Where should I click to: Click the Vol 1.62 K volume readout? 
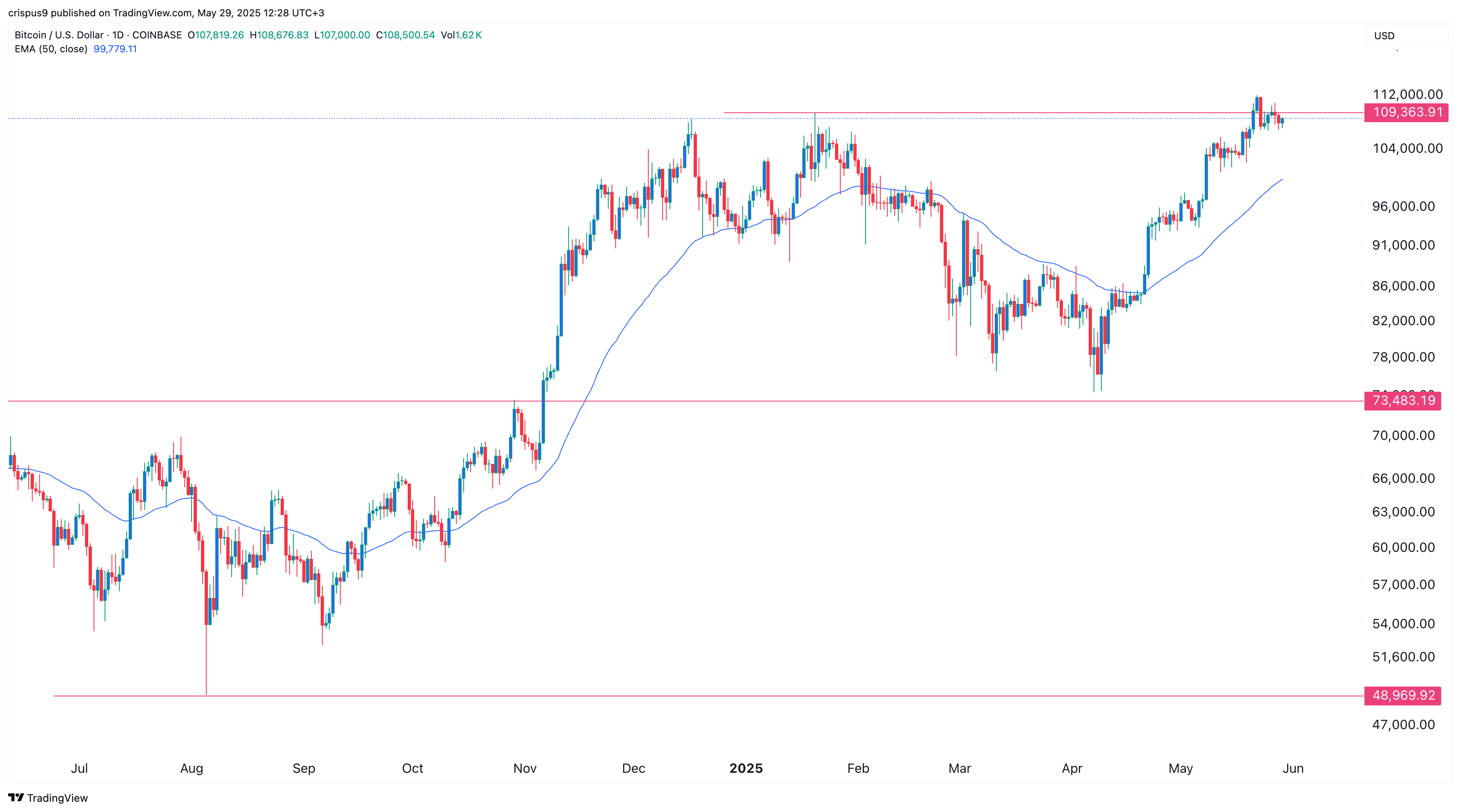pos(461,35)
